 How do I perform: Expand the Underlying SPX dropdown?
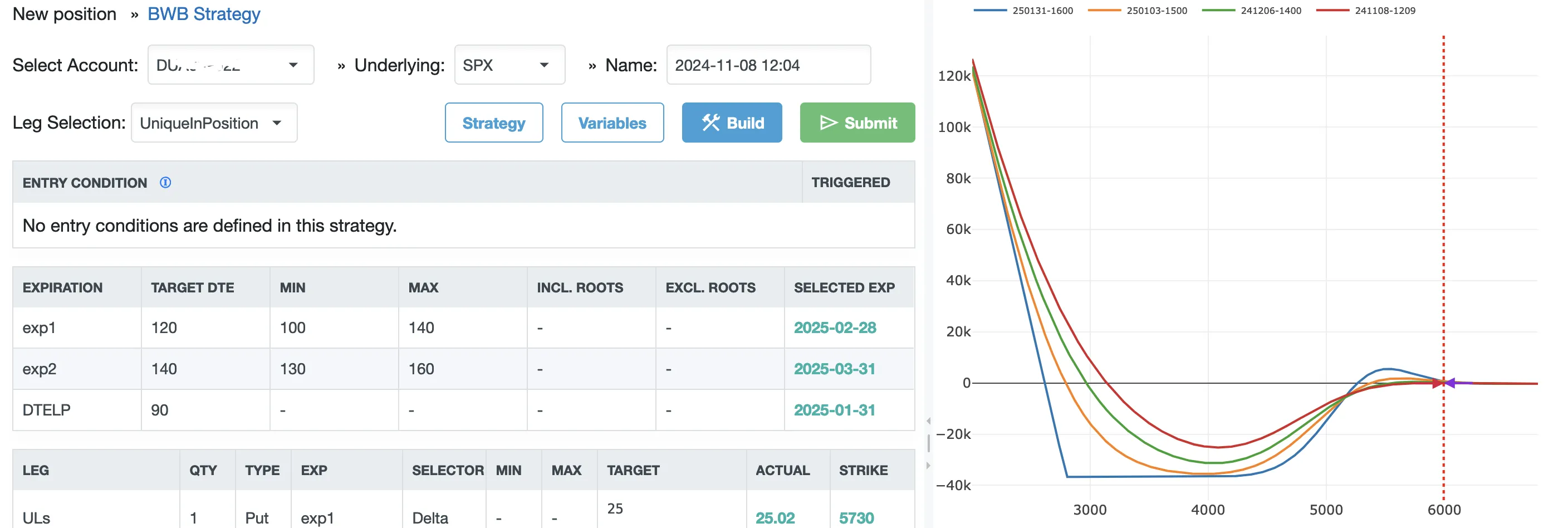pyautogui.click(x=509, y=65)
